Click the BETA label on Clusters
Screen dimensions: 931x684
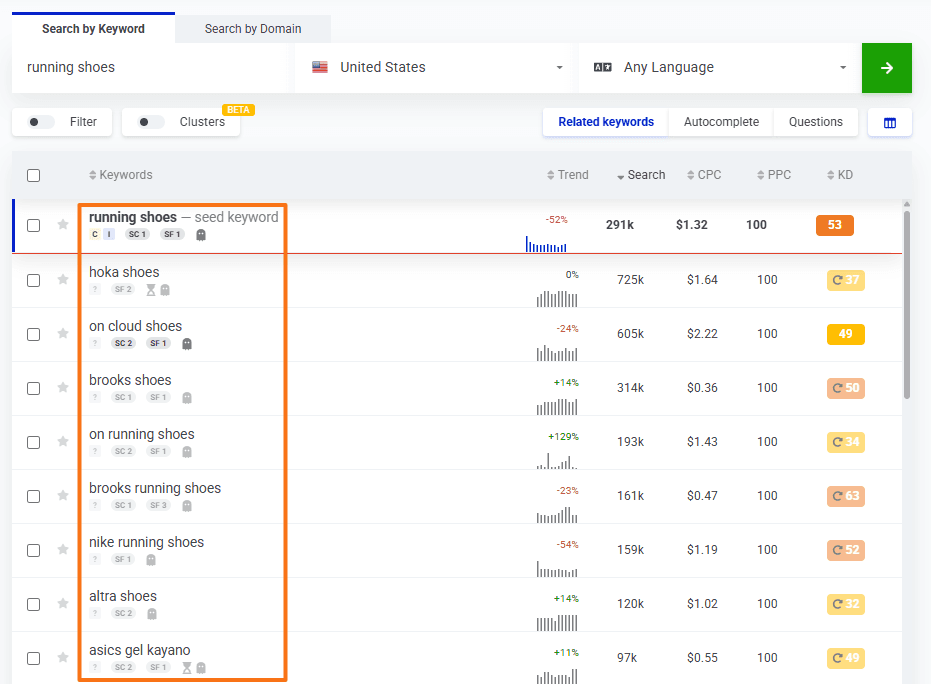point(238,110)
